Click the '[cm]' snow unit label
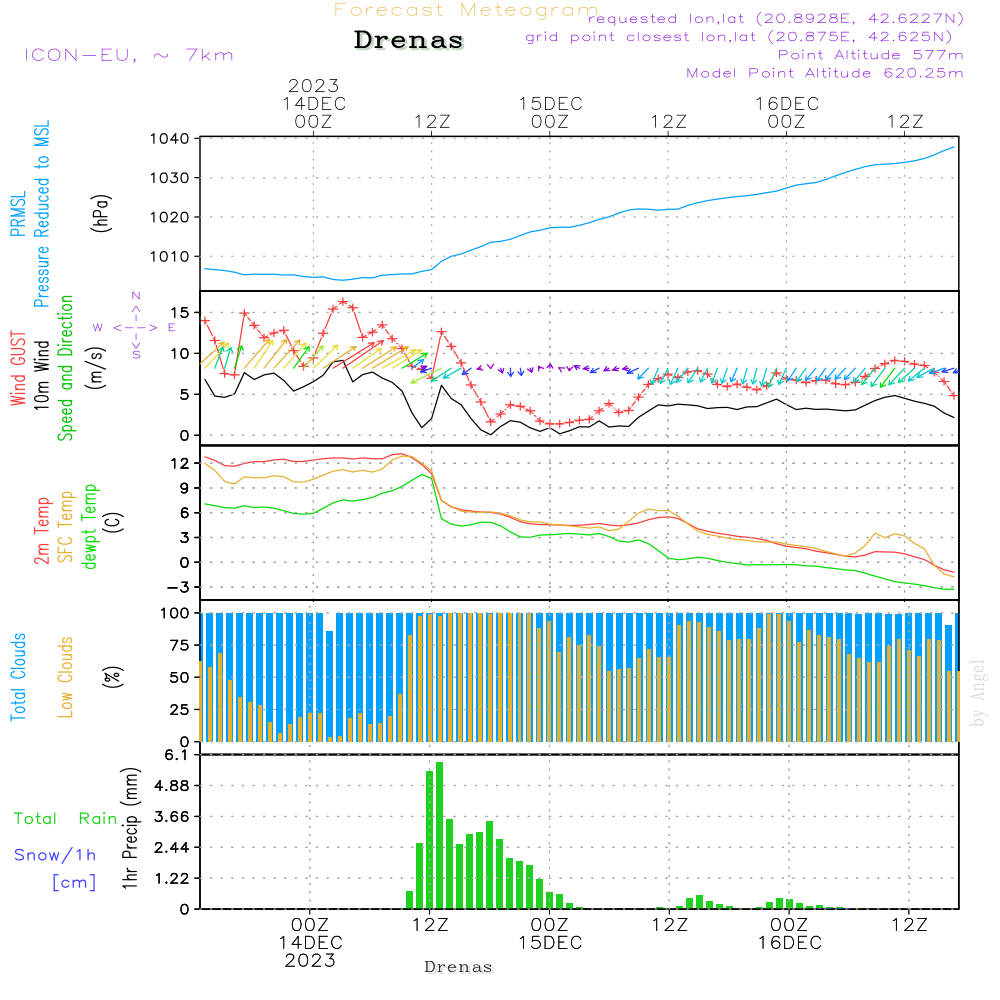 (x=74, y=883)
